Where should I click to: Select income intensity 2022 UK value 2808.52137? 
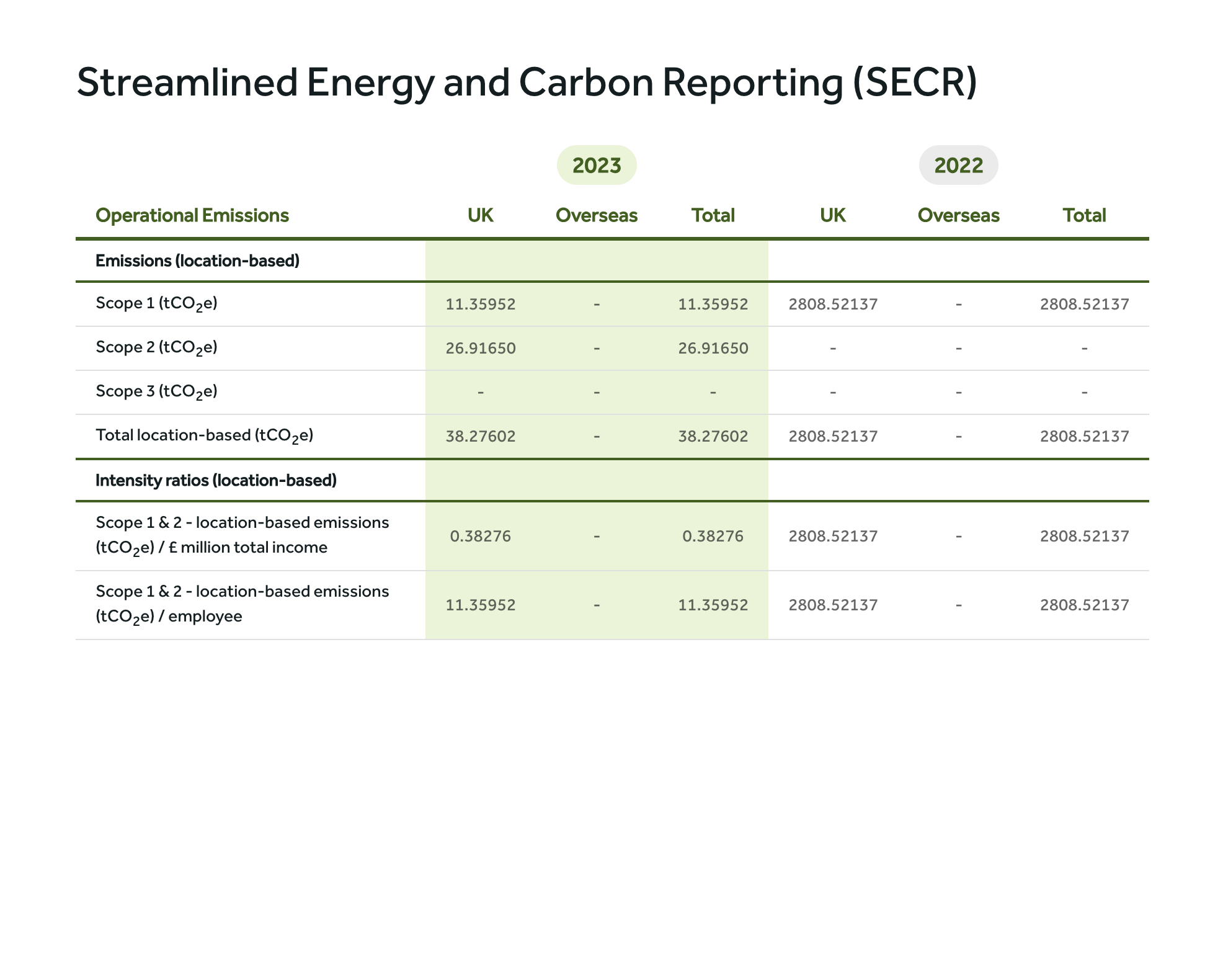click(833, 537)
